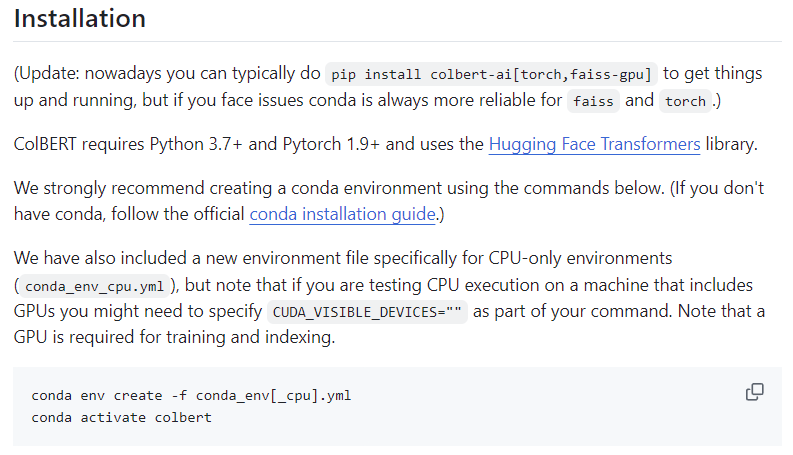Image resolution: width=793 pixels, height=455 pixels.
Task: Open the Hugging Face Transformers link
Action: tap(594, 144)
